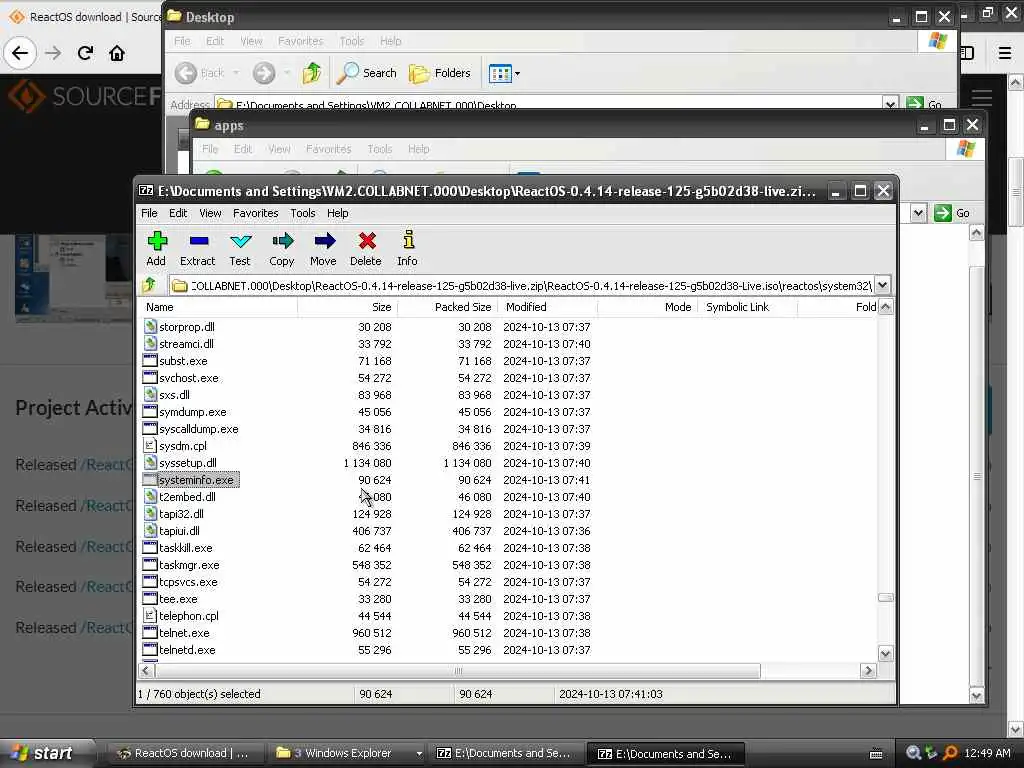Click the orange search tray icon
The height and width of the screenshot is (768, 1024).
(950, 753)
